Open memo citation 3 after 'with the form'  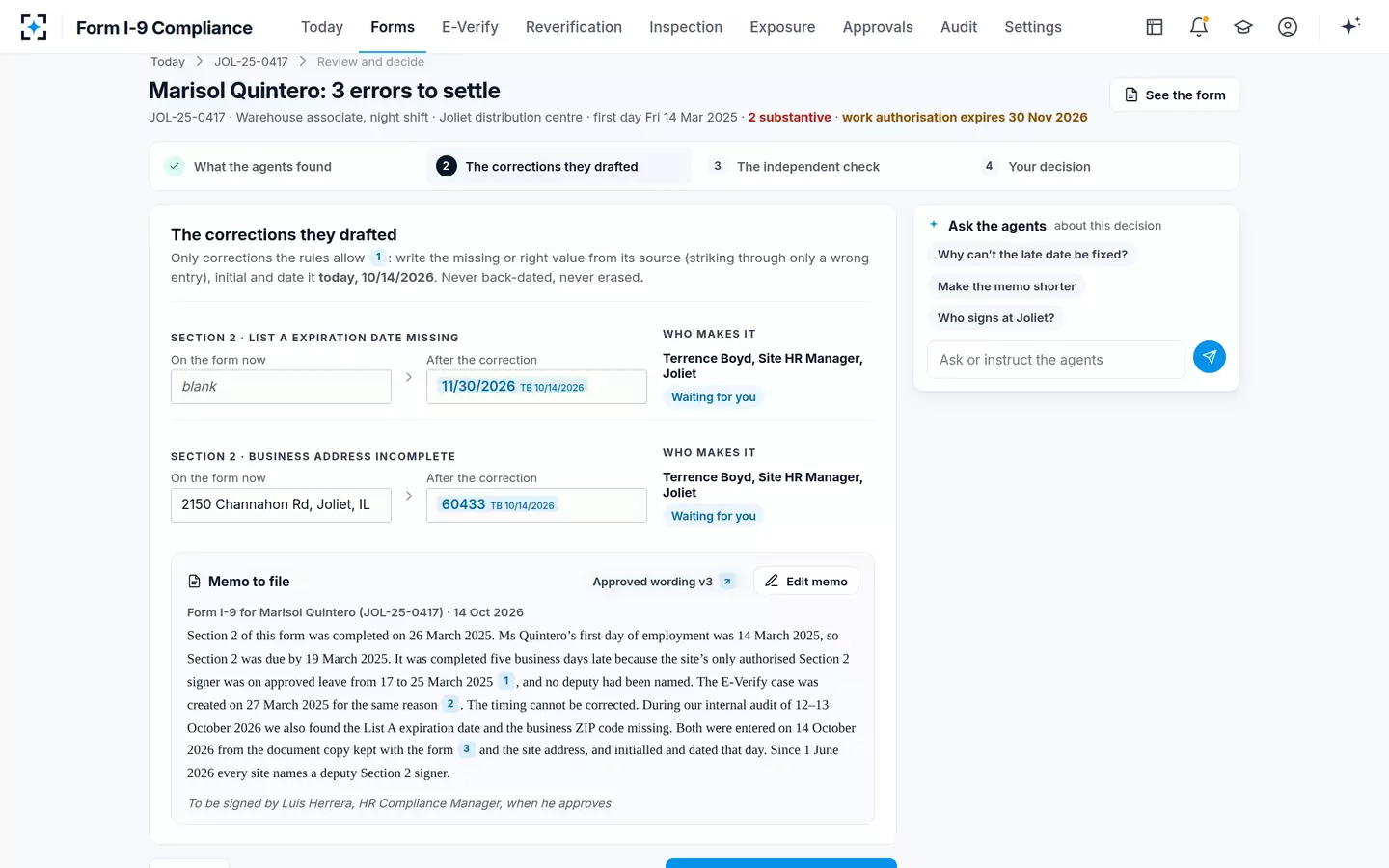coord(467,749)
